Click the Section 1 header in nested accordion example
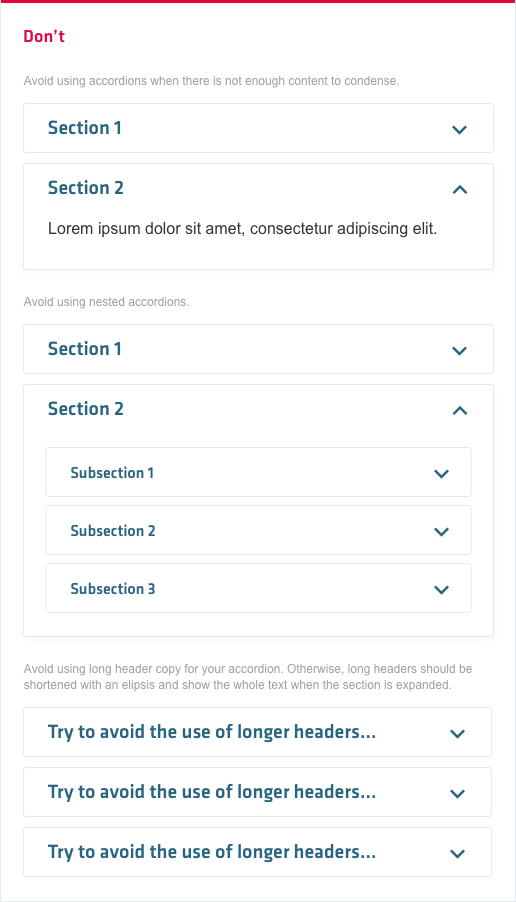The width and height of the screenshot is (516, 902). (x=258, y=349)
